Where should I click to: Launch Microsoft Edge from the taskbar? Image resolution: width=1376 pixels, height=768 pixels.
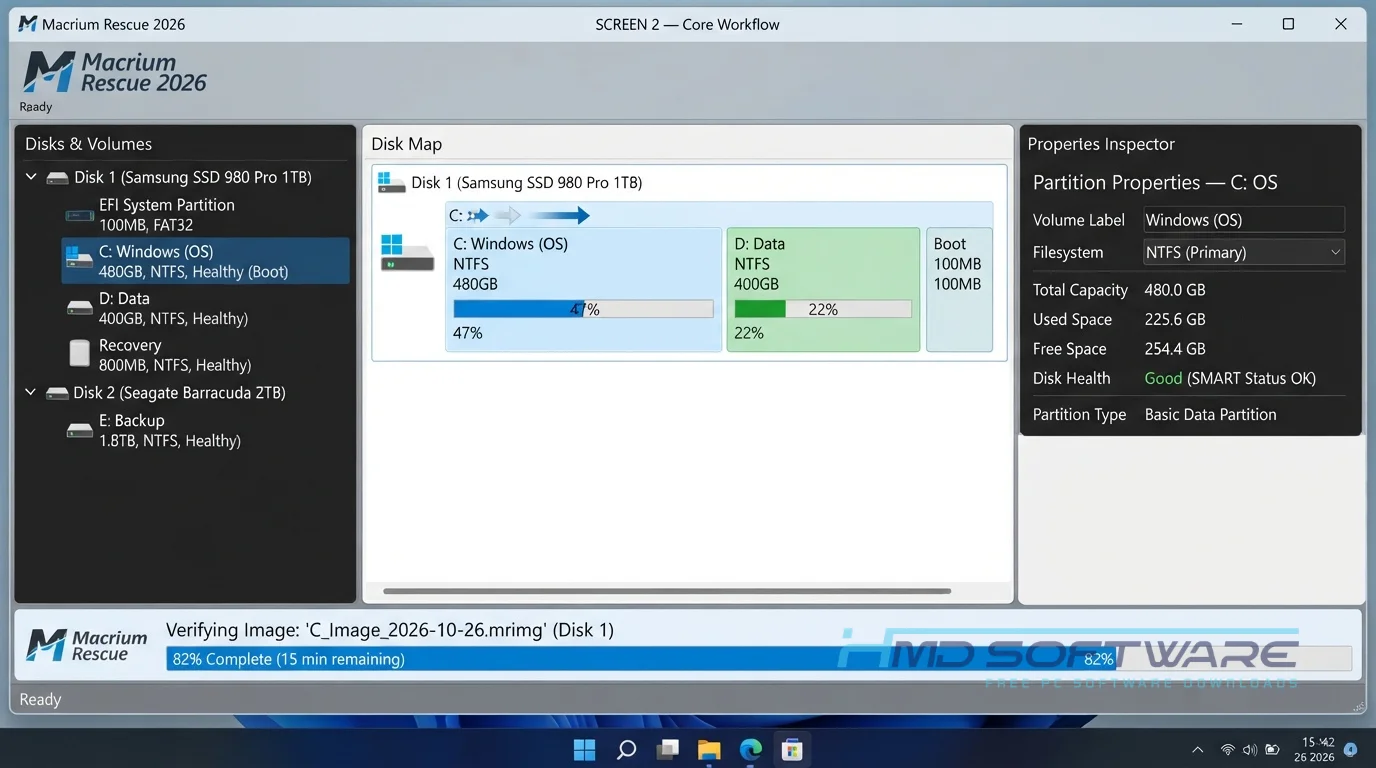751,749
